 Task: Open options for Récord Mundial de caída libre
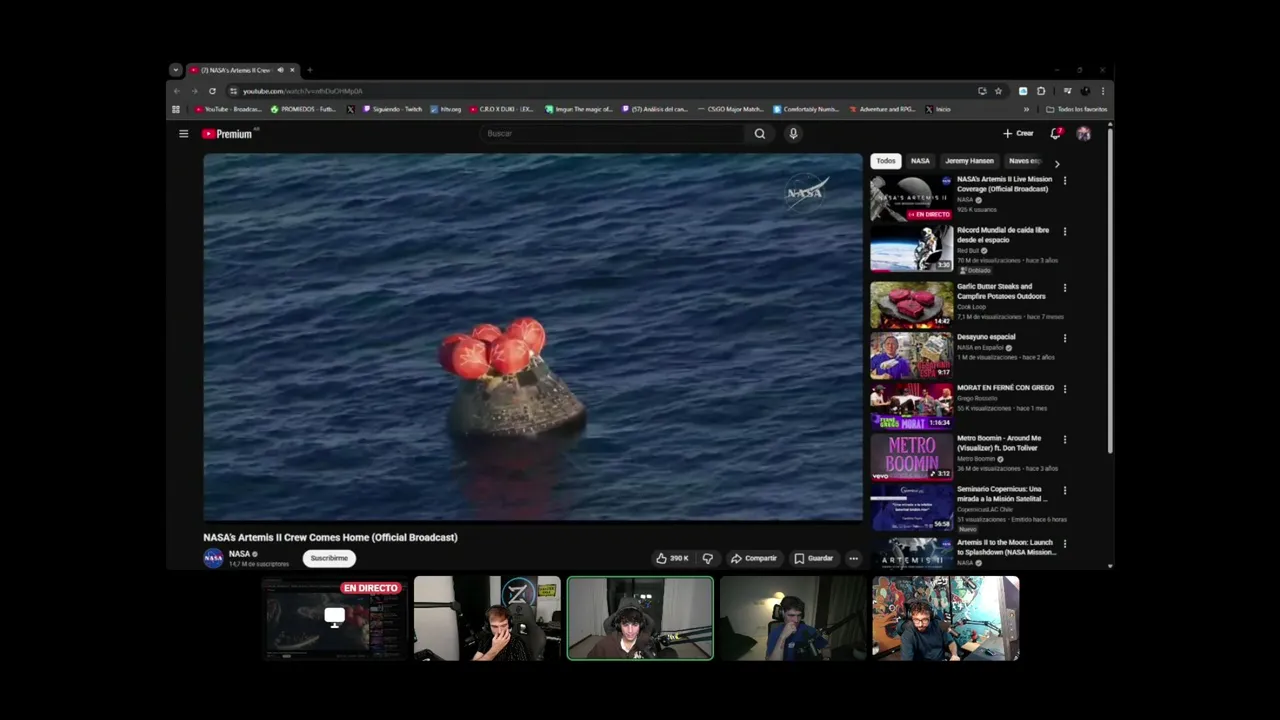(1064, 232)
